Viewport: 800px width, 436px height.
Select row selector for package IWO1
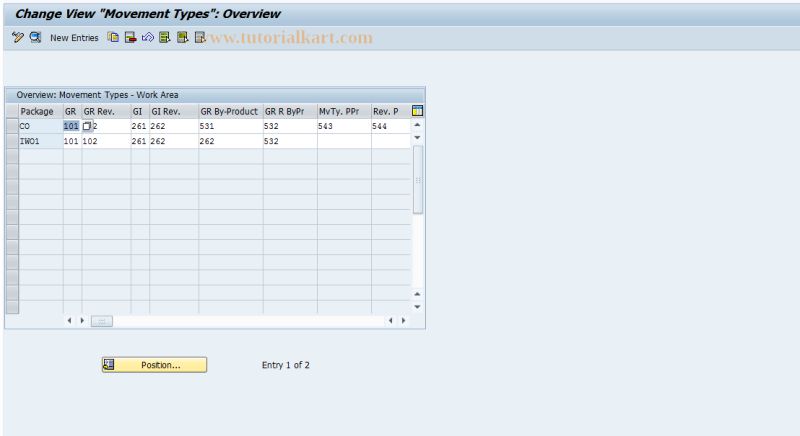coord(12,141)
